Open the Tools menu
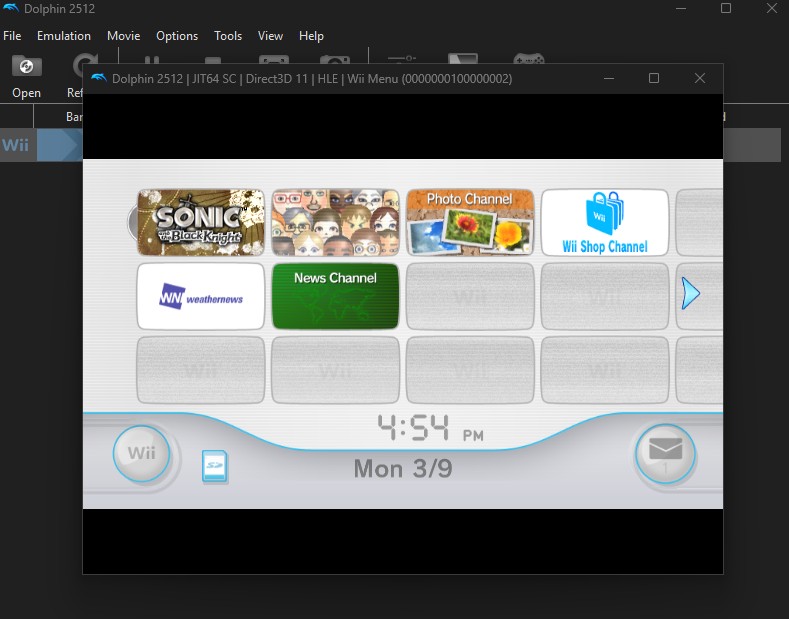This screenshot has width=789, height=619. click(228, 36)
